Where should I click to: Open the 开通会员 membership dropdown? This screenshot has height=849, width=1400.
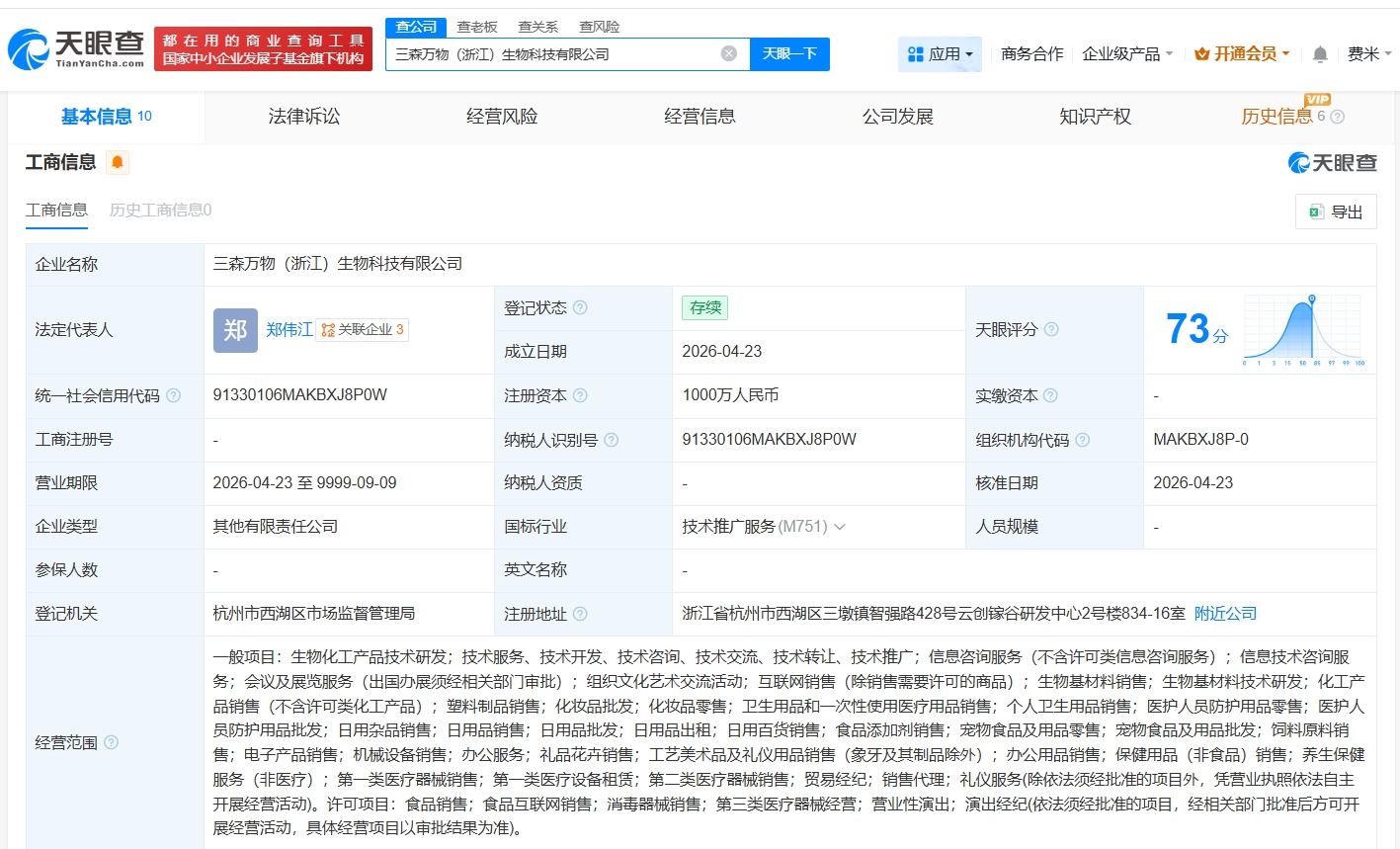click(x=1242, y=54)
